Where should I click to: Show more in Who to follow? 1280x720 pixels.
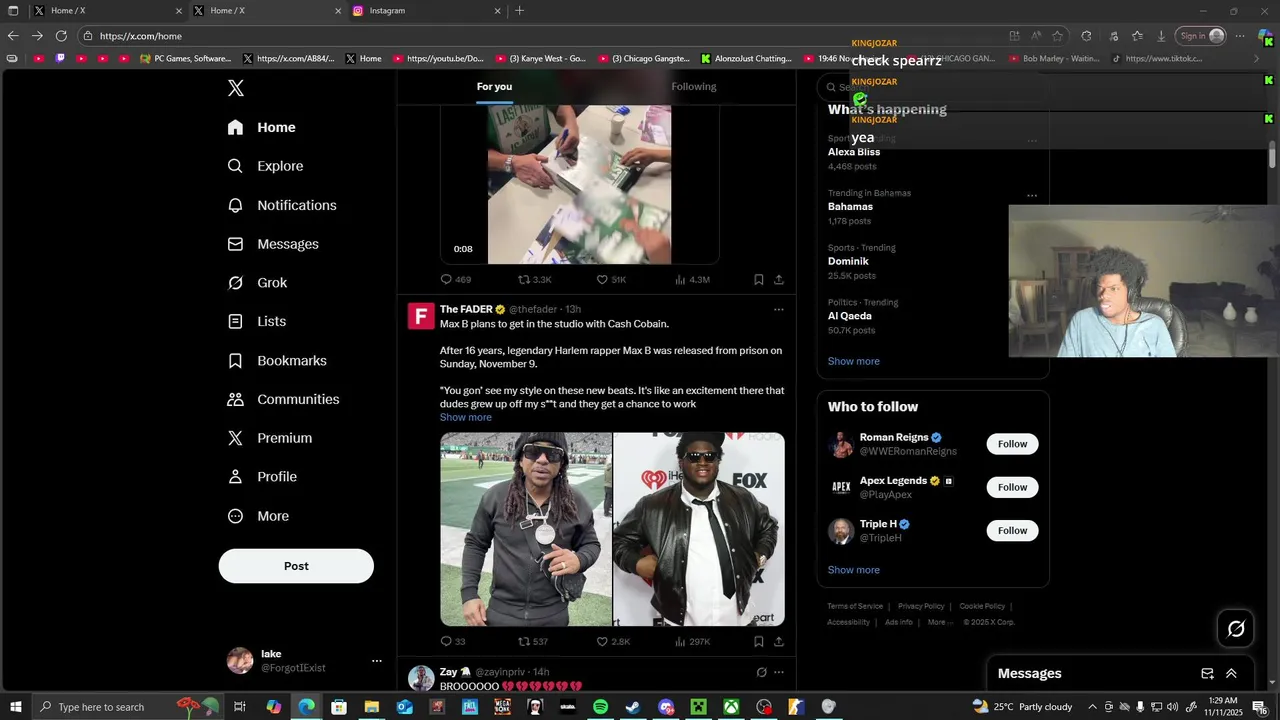(854, 570)
